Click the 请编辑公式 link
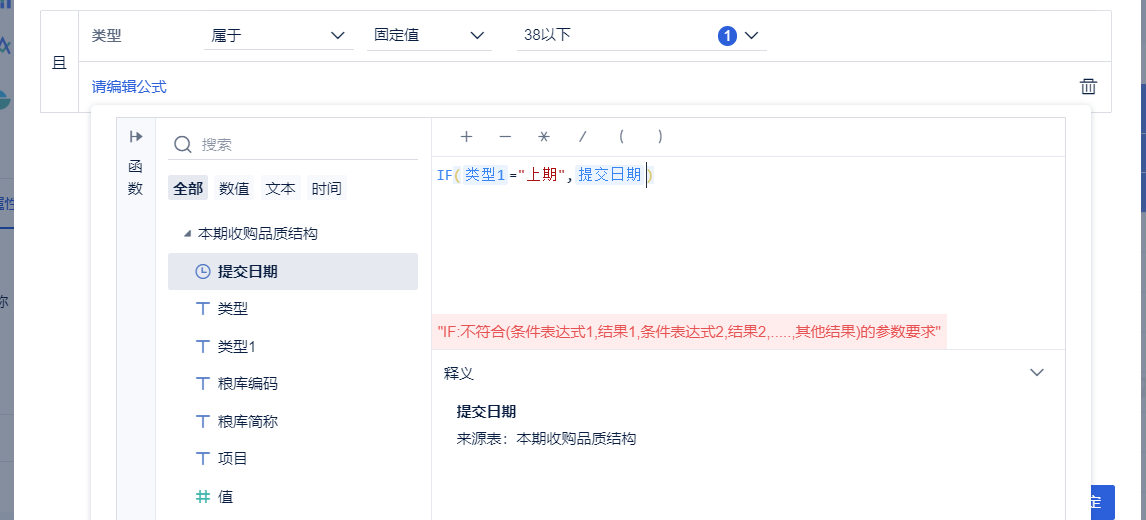Viewport: 1146px width, 520px height. pos(129,87)
